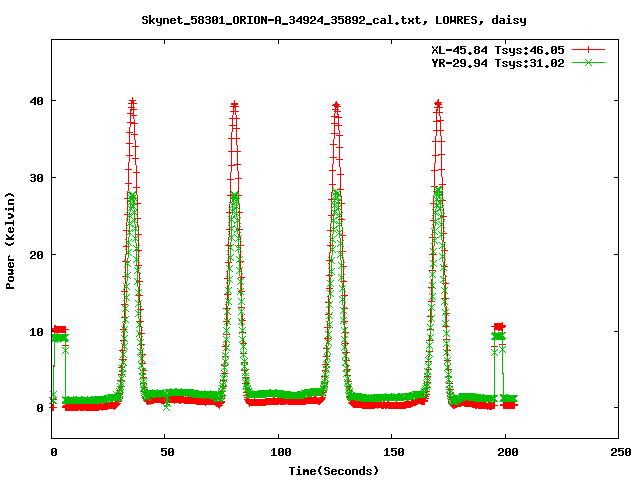Click the green YR legend line sample
The image size is (640, 480).
588,63
